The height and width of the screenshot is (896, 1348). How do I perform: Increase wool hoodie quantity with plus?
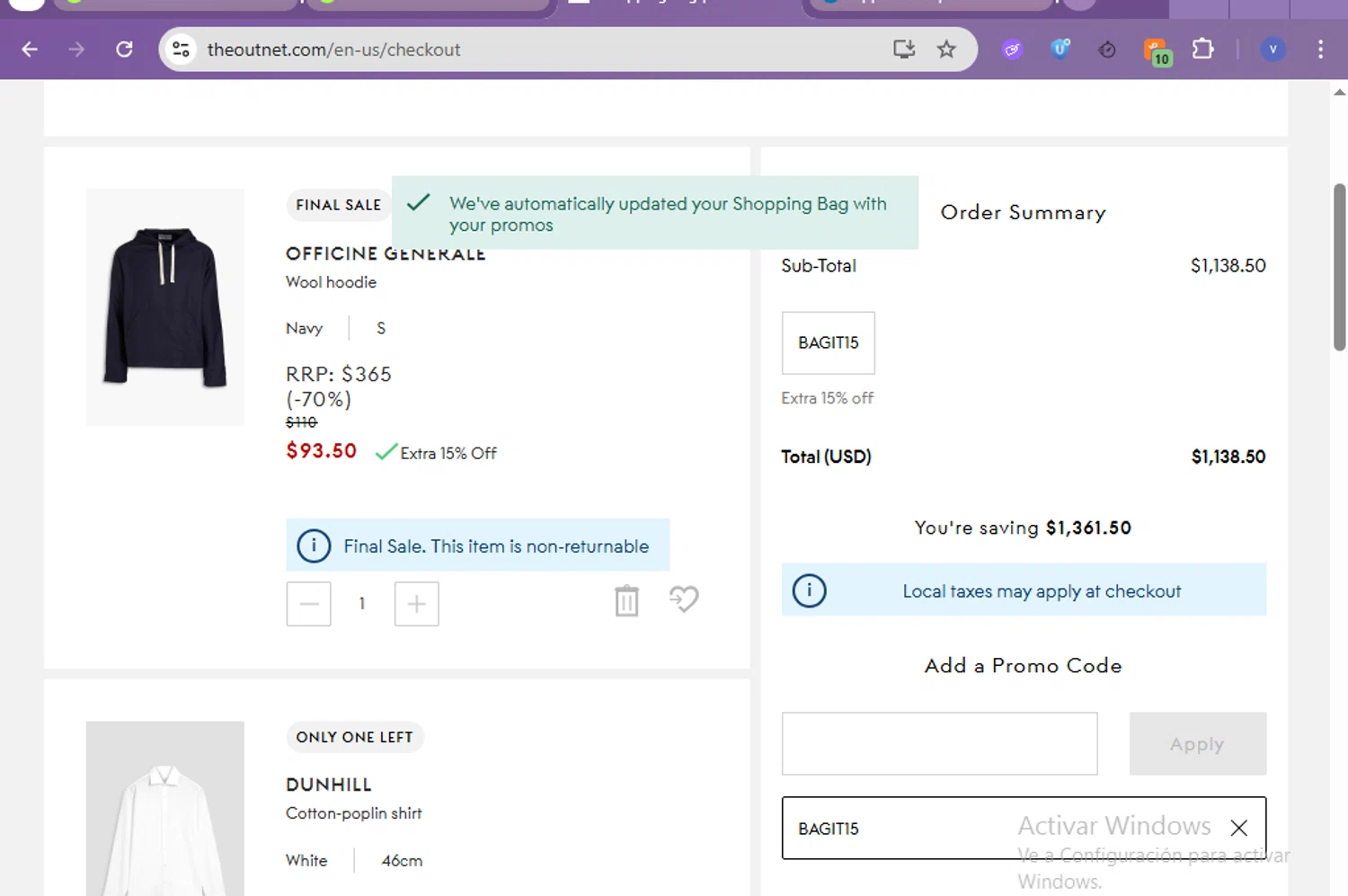416,603
